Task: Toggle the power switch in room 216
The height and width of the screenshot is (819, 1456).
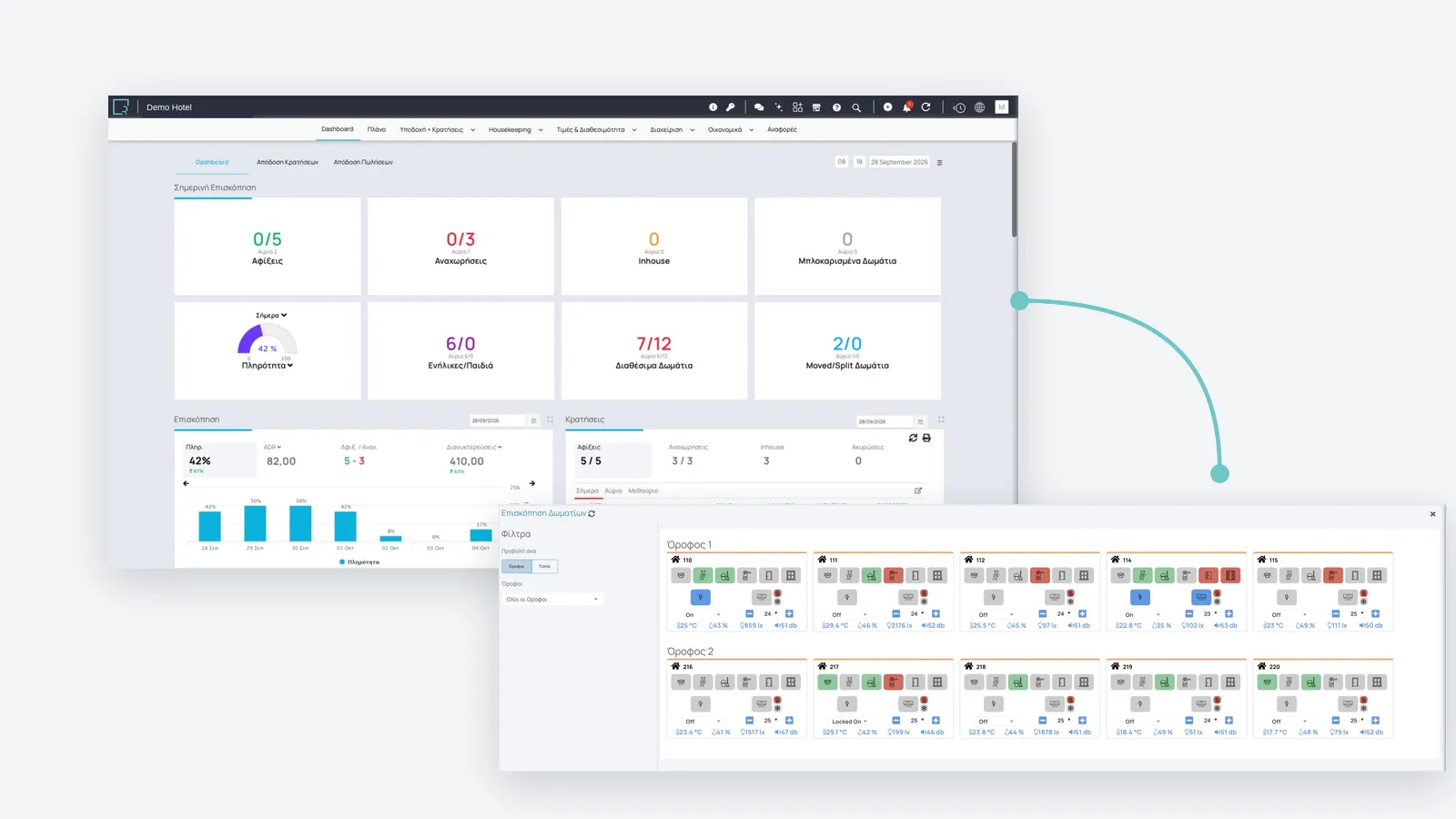Action: 700,703
